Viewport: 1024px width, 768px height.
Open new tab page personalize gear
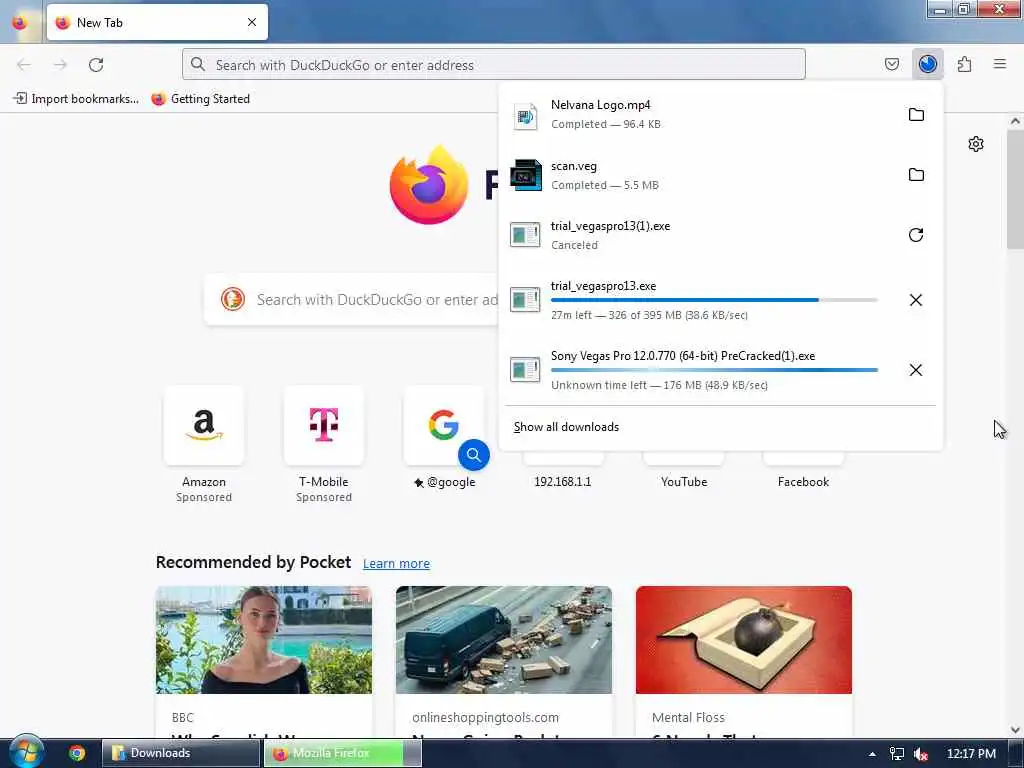[976, 144]
